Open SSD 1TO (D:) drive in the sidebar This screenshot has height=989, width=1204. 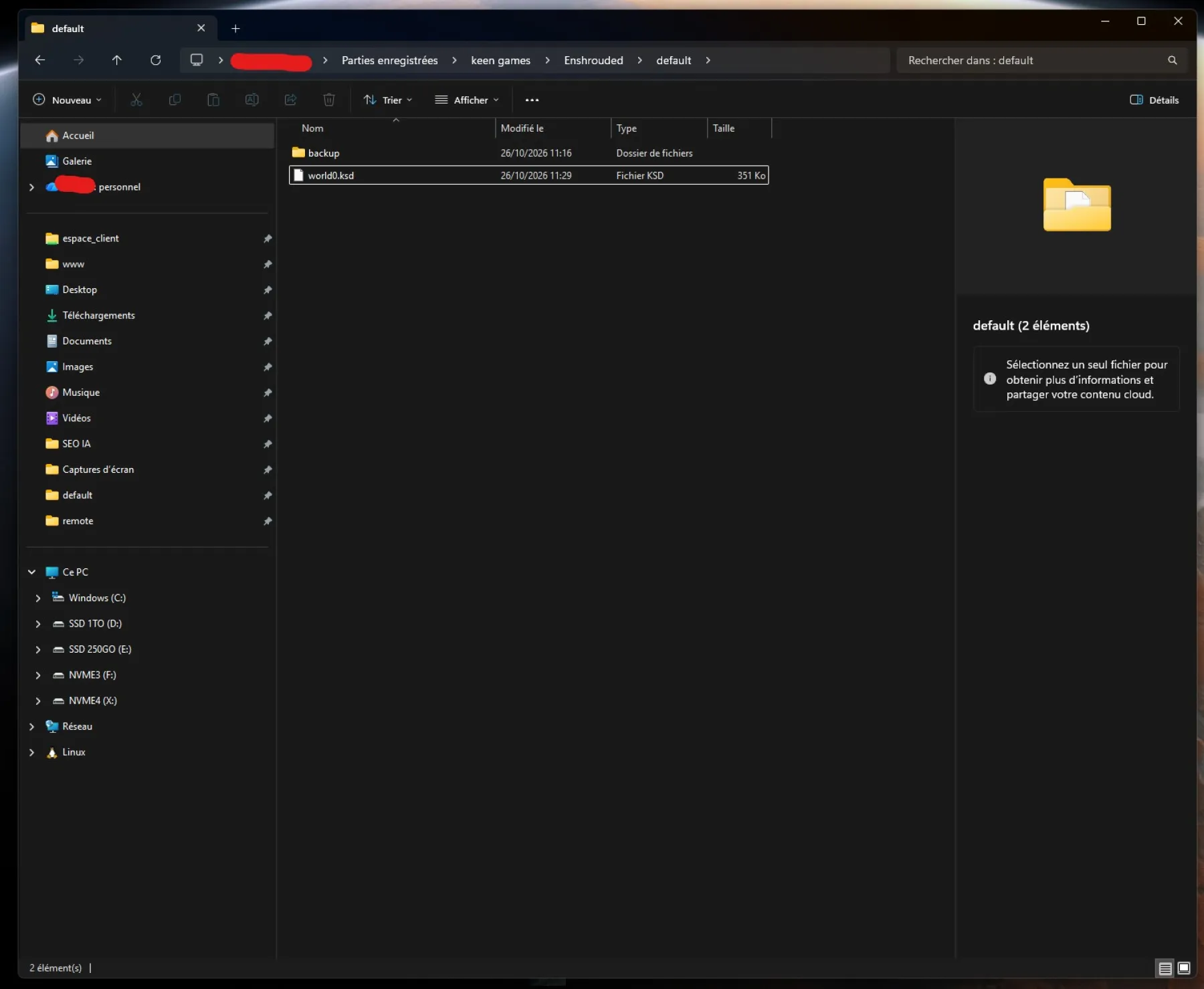[95, 623]
